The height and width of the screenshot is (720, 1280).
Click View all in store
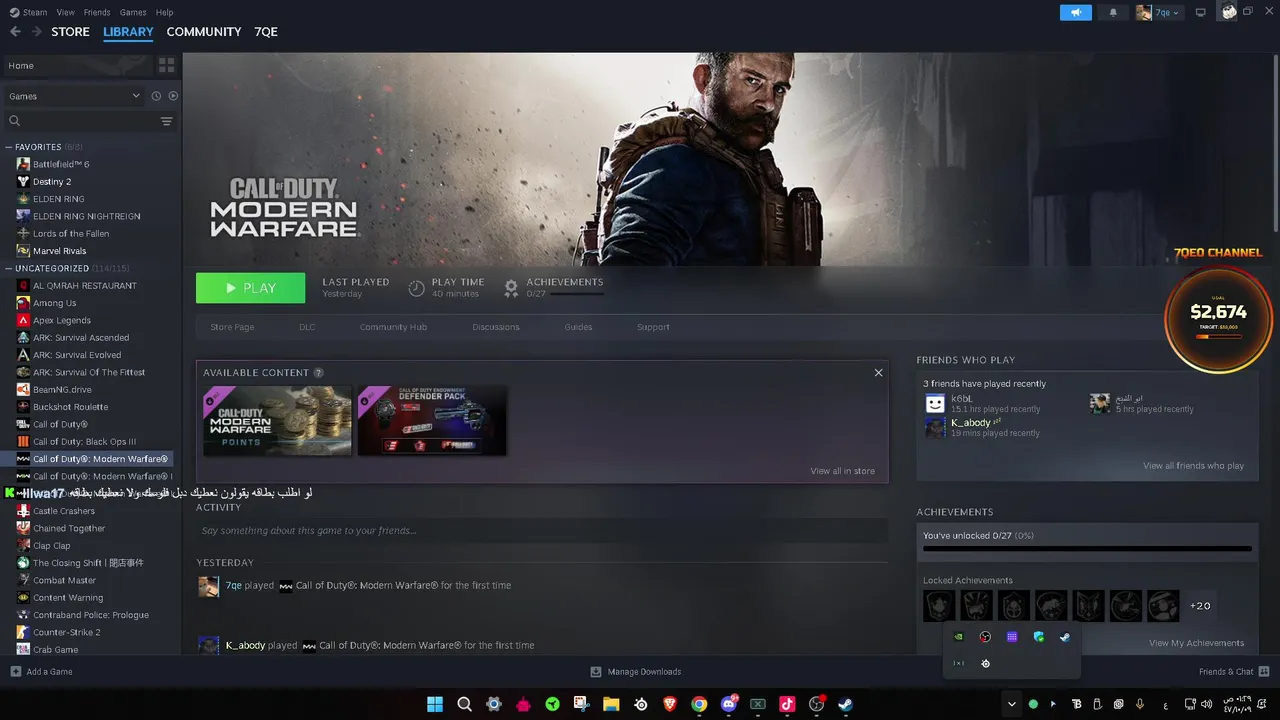842,471
